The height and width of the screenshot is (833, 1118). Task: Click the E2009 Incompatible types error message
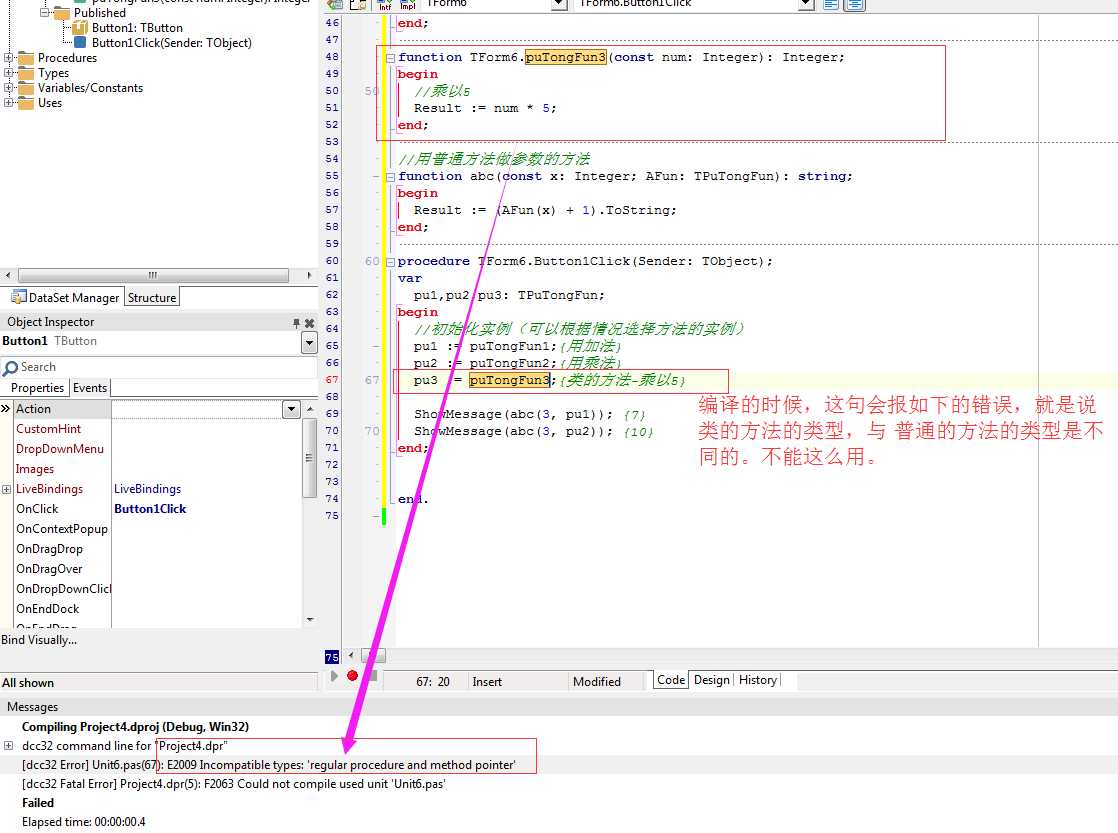tap(269, 765)
